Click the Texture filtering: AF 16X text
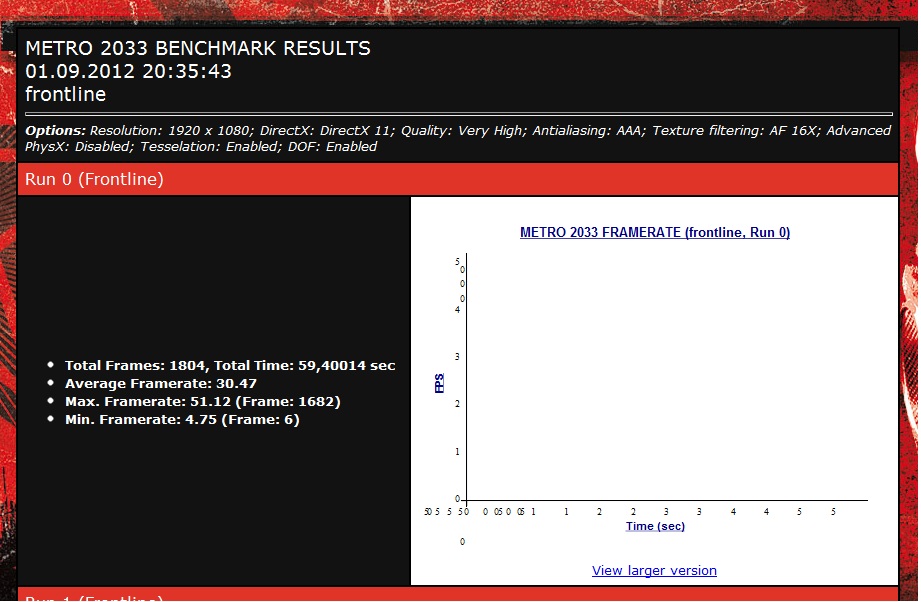The width and height of the screenshot is (921, 602). (x=735, y=131)
